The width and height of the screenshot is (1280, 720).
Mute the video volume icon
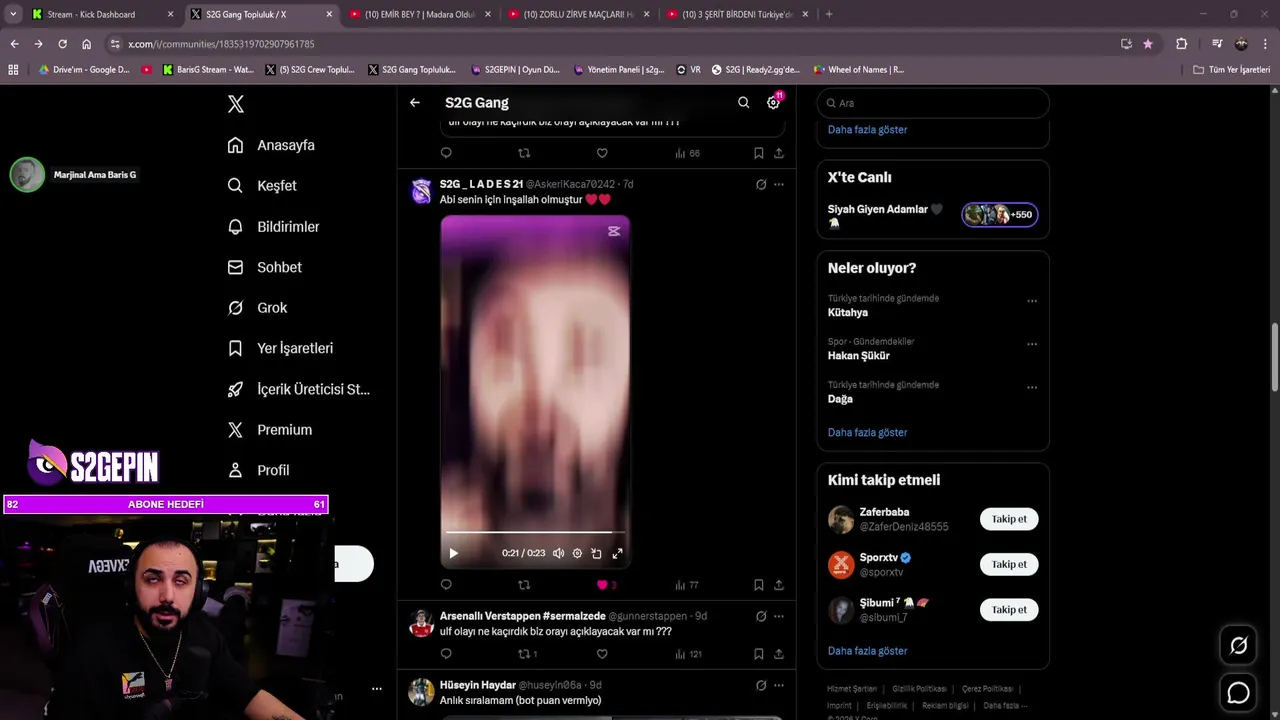pyautogui.click(x=558, y=553)
